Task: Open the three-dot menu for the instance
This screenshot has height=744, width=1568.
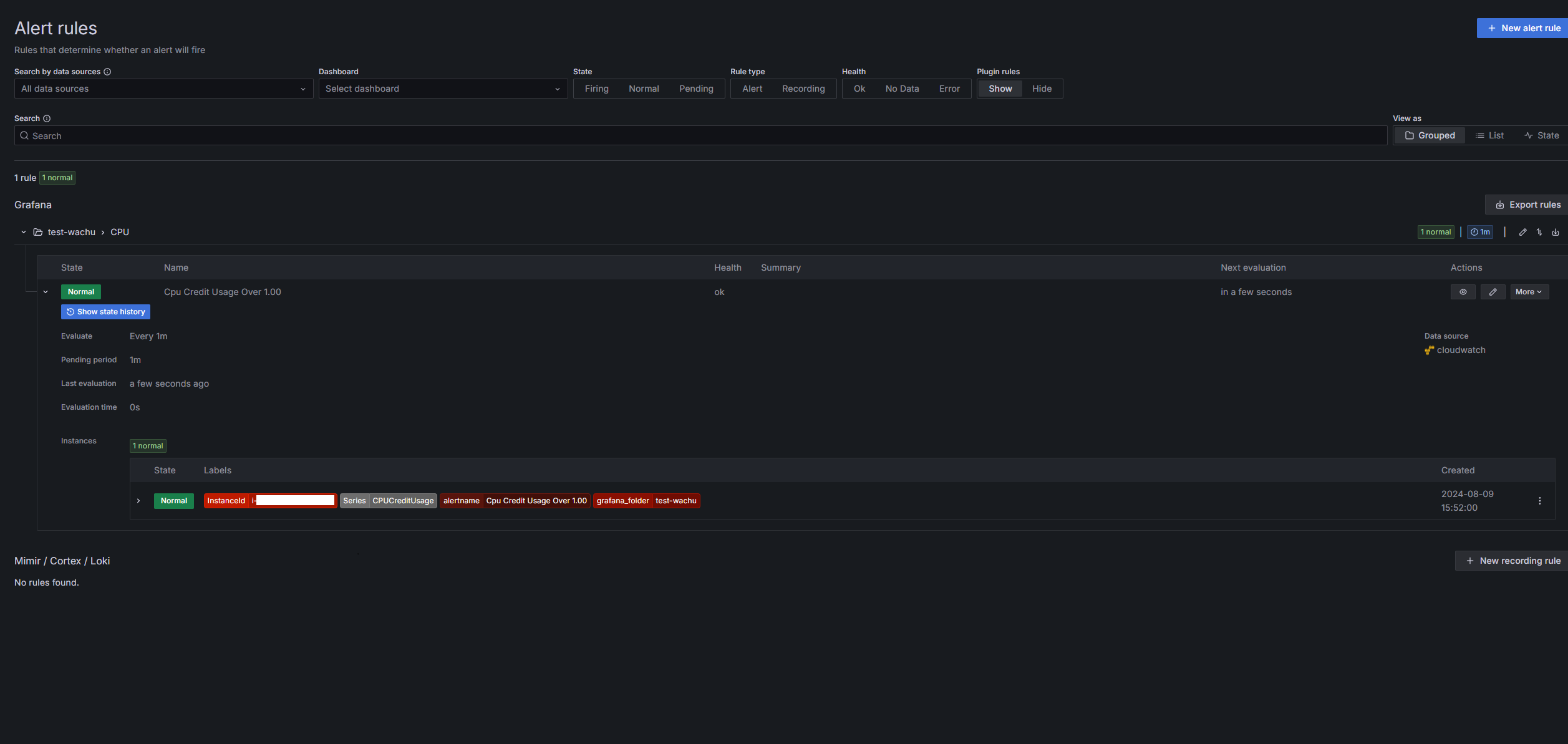Action: [1539, 501]
